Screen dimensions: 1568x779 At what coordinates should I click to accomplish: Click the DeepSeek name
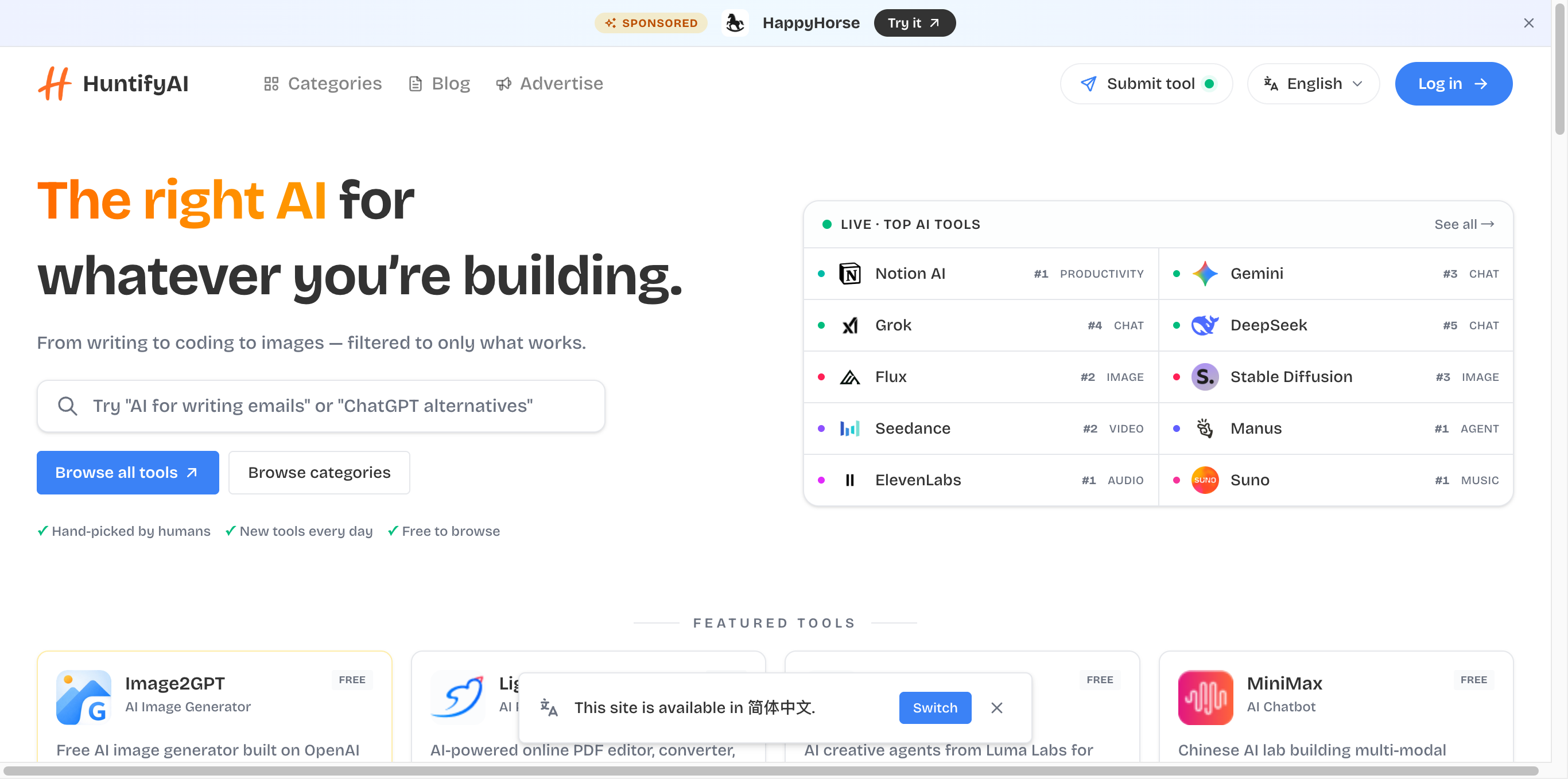1268,326
